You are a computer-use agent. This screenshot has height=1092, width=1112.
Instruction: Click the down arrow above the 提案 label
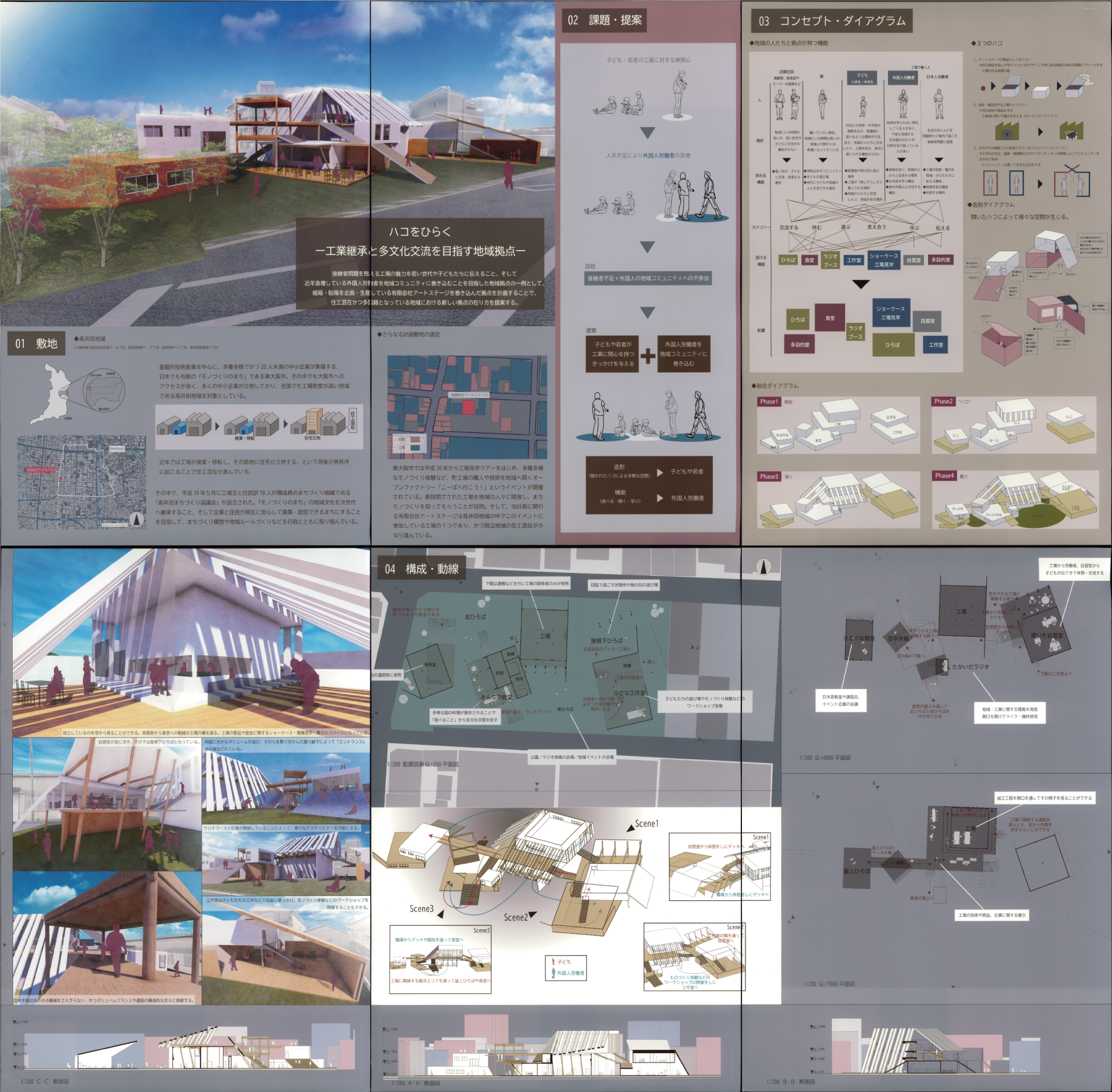coord(647,312)
